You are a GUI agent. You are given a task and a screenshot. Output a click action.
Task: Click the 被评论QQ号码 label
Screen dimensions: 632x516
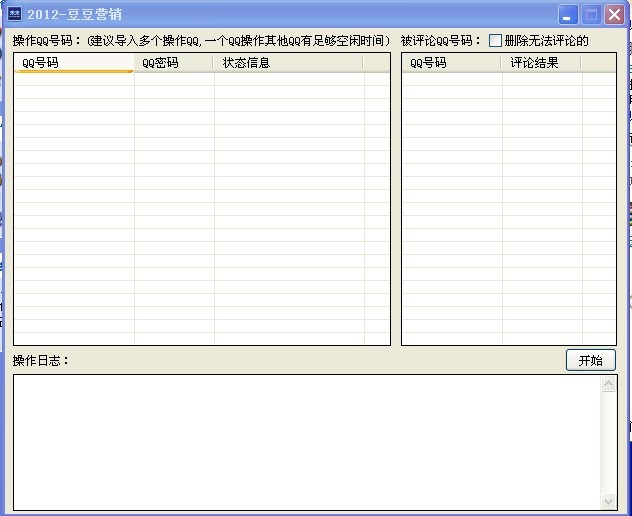pos(441,41)
